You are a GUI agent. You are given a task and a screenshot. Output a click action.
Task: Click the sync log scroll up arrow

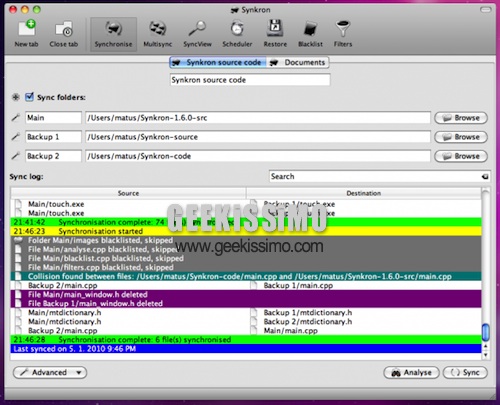pyautogui.click(x=486, y=347)
